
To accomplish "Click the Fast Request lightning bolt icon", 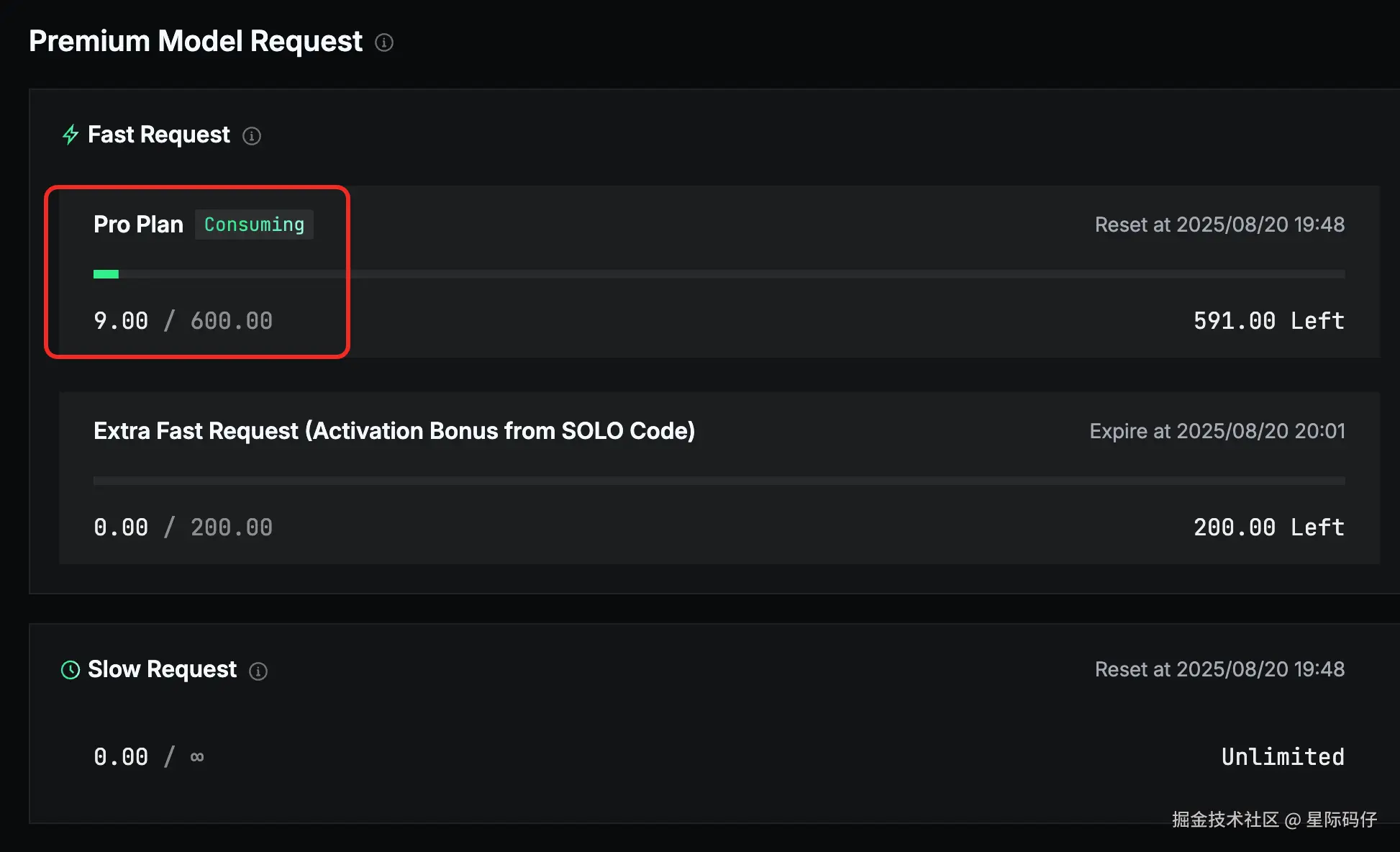I will pyautogui.click(x=71, y=135).
